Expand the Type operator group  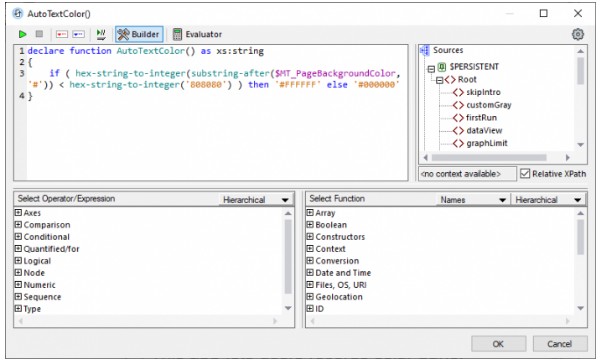18,308
